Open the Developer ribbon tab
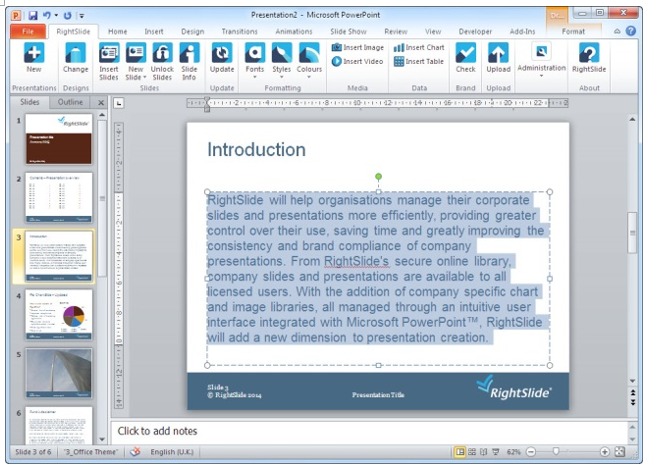The image size is (649, 474). pos(475,31)
